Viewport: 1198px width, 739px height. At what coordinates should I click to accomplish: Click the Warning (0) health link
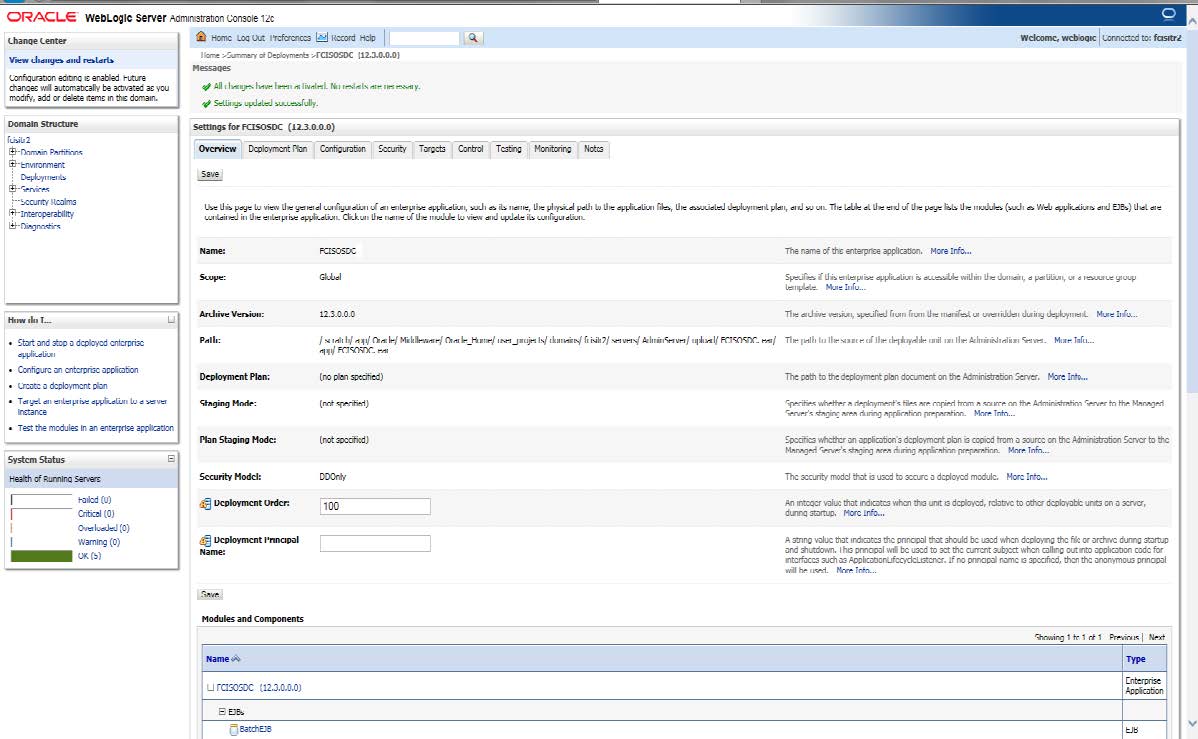pos(99,542)
